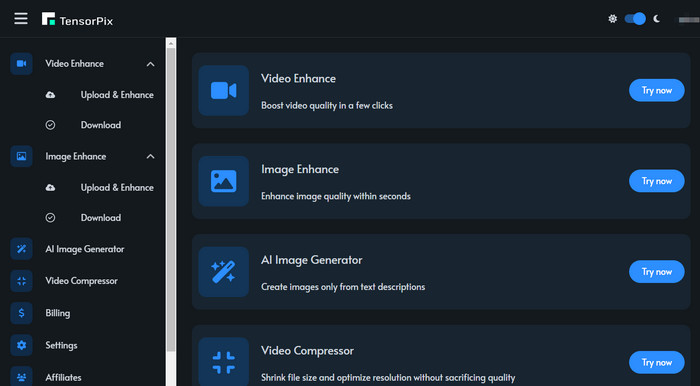This screenshot has height=386, width=700.
Task: Click the Video Compressor card compress icon
Action: pyautogui.click(x=224, y=362)
